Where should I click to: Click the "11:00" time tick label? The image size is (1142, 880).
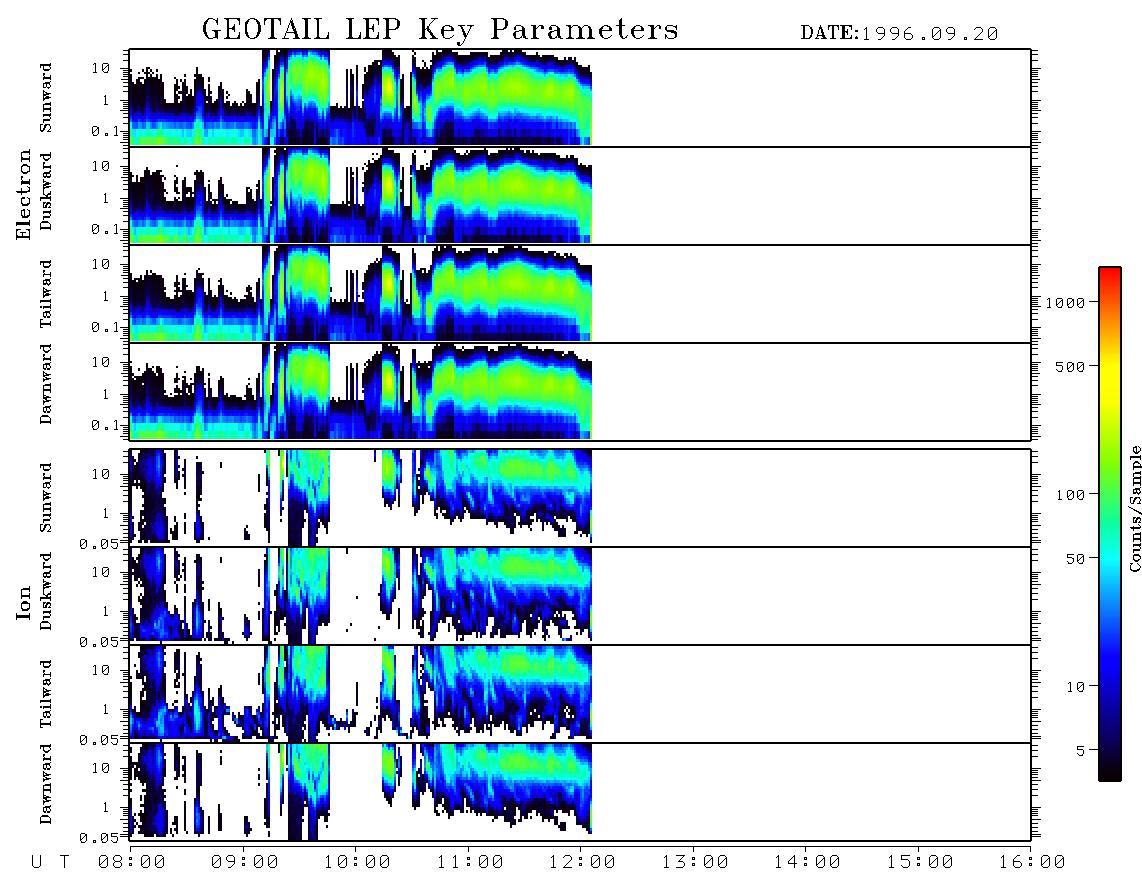pyautogui.click(x=470, y=863)
